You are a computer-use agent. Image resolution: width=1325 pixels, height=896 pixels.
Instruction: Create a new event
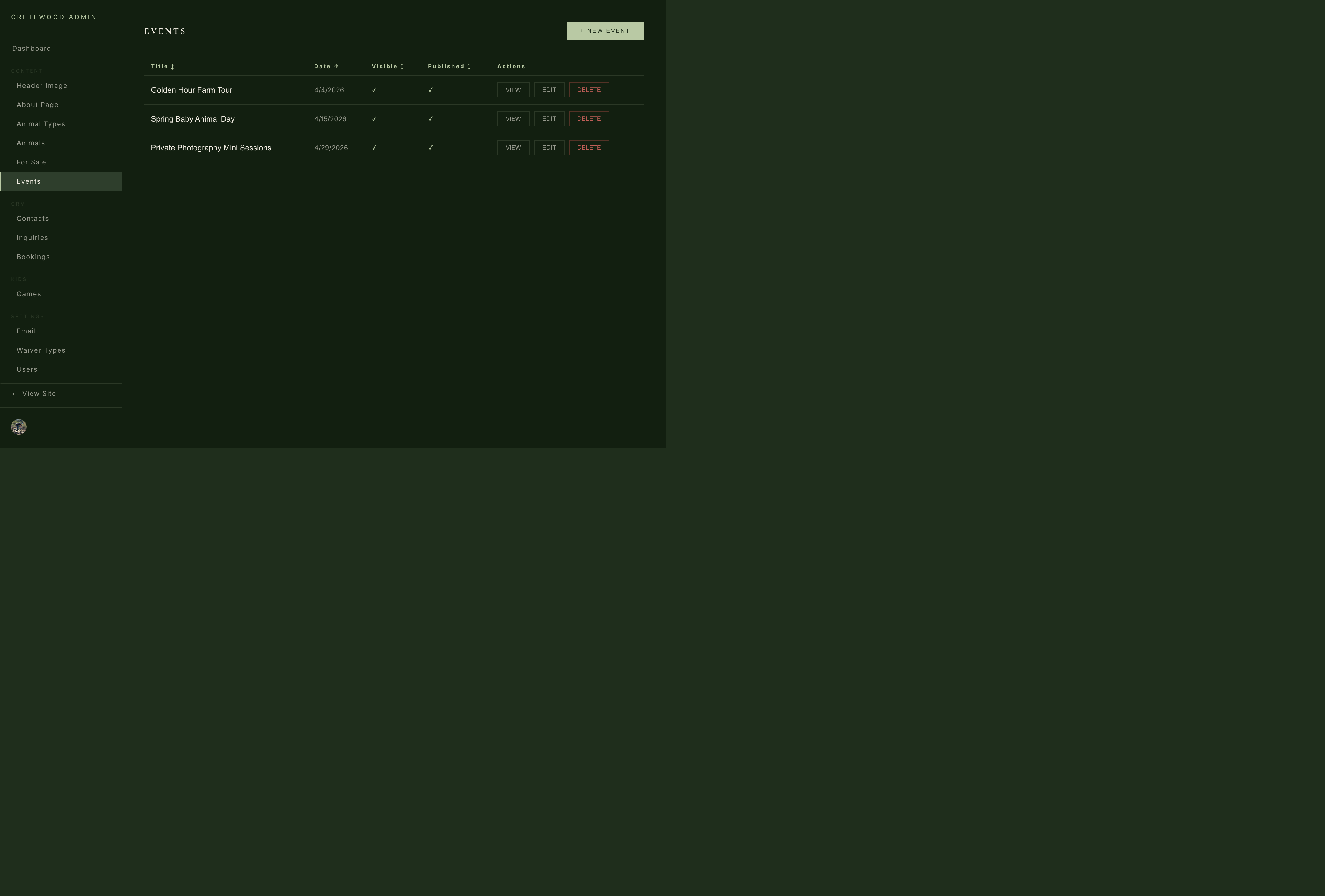[604, 31]
